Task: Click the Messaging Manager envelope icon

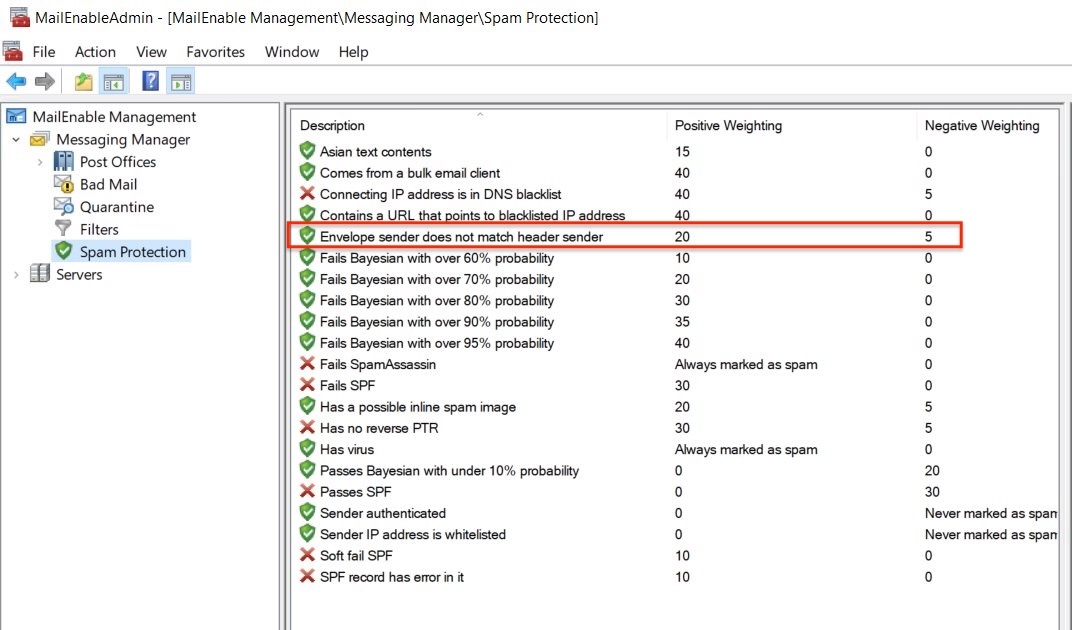Action: [x=40, y=139]
